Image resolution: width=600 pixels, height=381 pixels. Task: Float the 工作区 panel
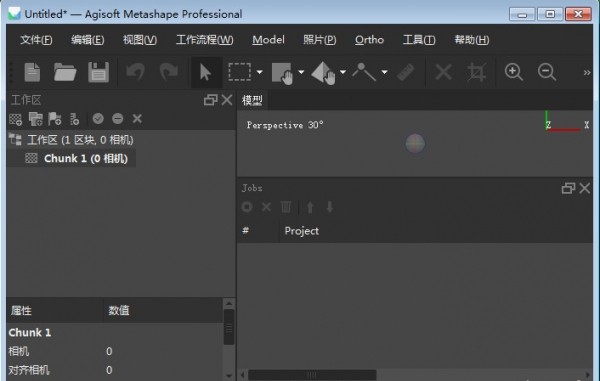click(x=210, y=100)
